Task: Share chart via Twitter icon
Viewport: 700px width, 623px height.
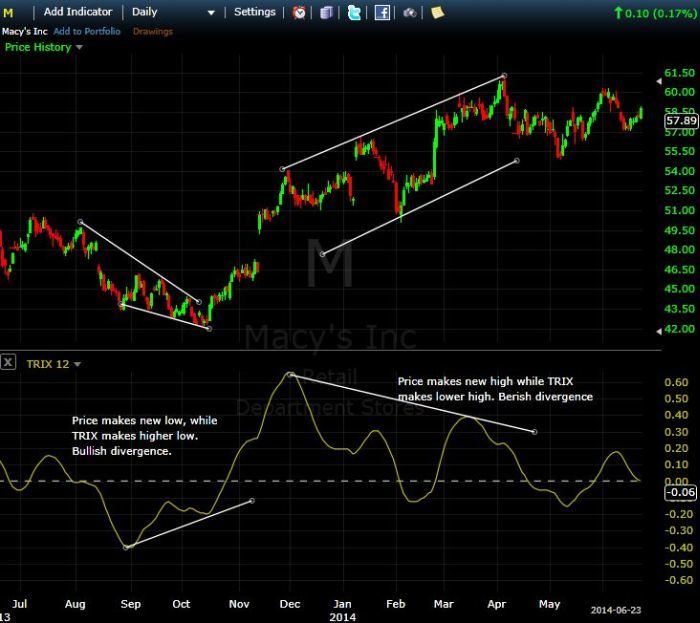Action: pos(354,12)
